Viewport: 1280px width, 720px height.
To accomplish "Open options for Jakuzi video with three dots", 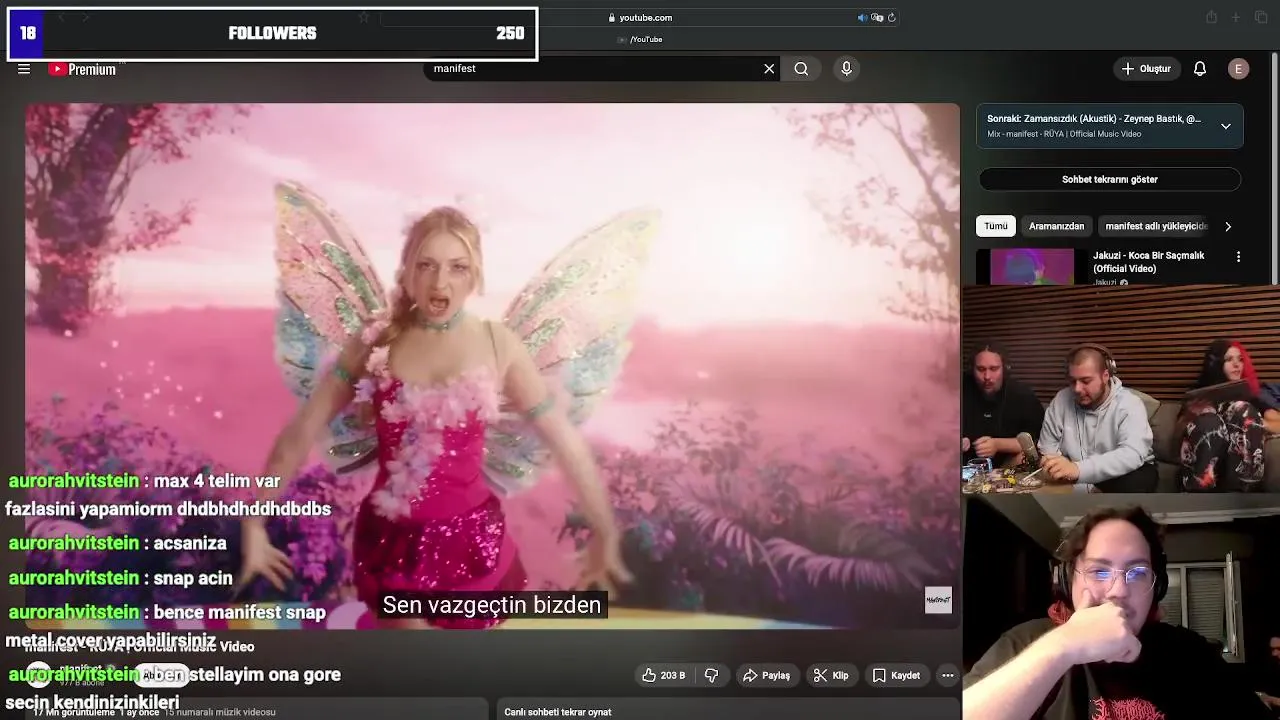I will coord(1238,257).
